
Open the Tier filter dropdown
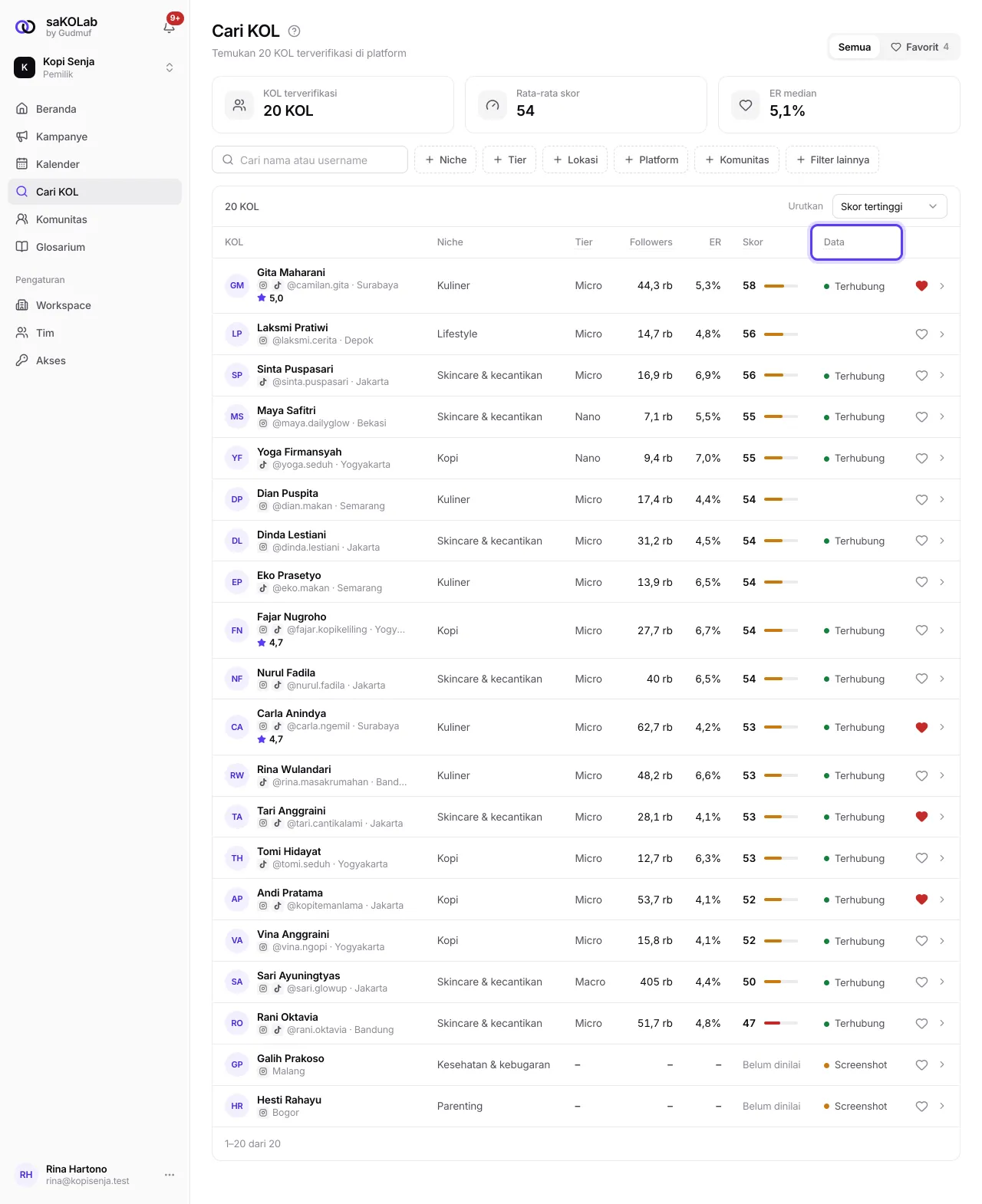pyautogui.click(x=509, y=160)
